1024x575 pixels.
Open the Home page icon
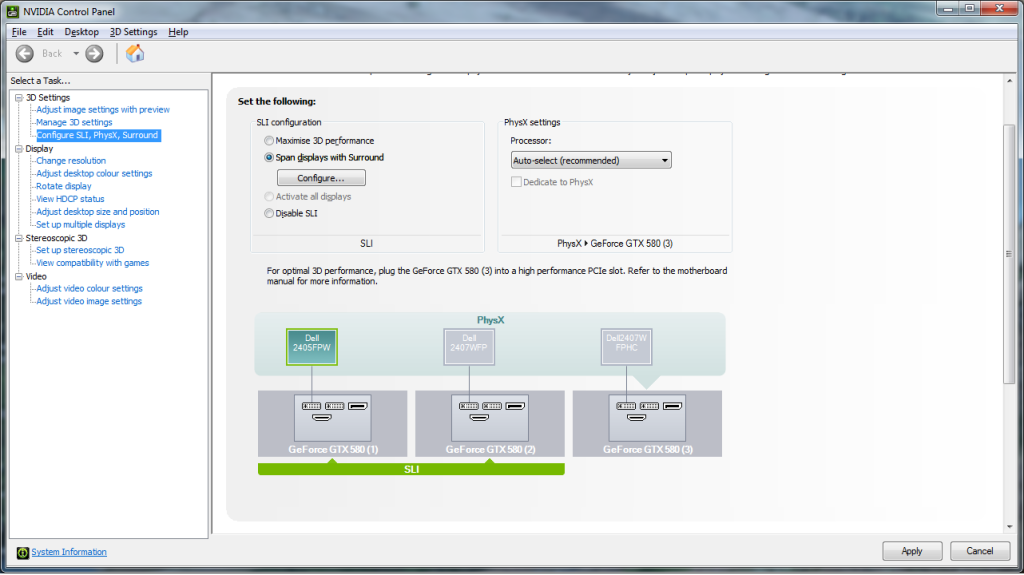[x=135, y=54]
